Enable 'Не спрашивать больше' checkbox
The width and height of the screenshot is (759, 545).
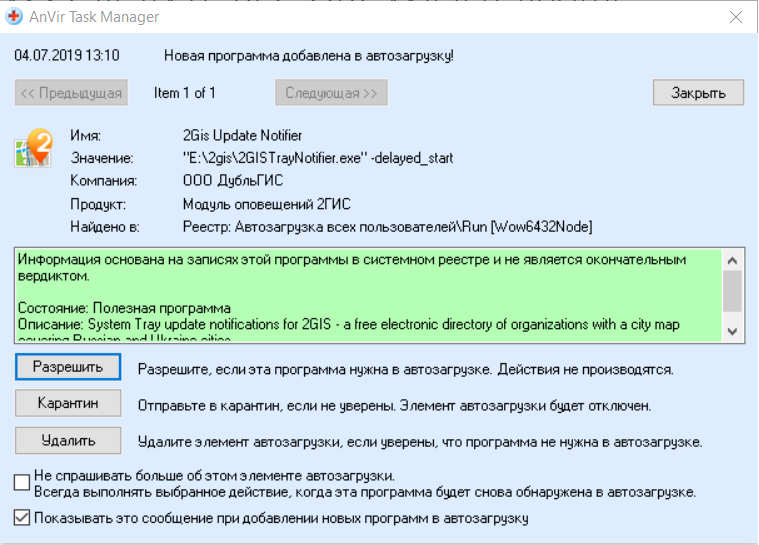point(22,482)
